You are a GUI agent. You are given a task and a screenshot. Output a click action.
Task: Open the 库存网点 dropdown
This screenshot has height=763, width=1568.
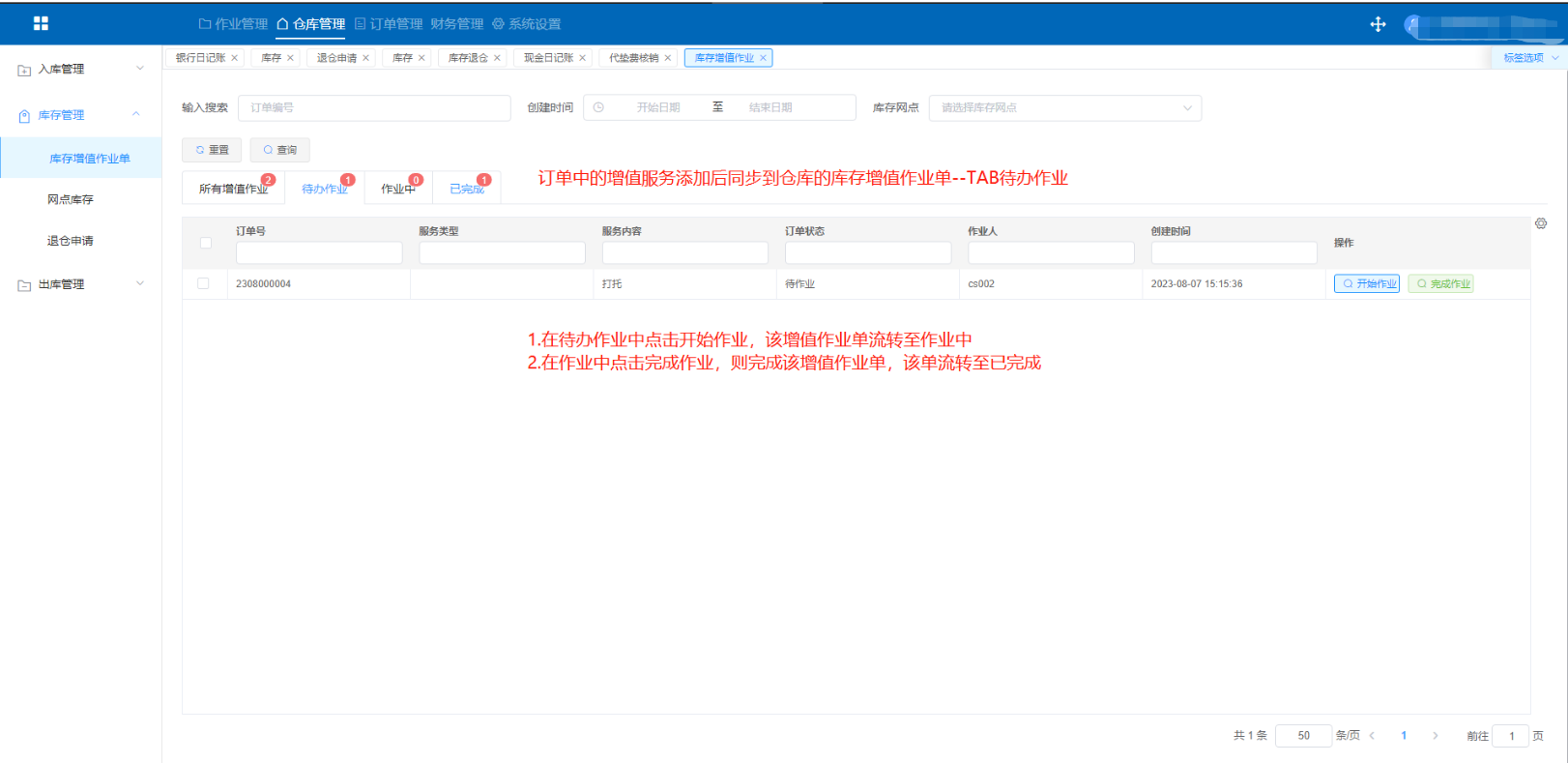[1064, 107]
